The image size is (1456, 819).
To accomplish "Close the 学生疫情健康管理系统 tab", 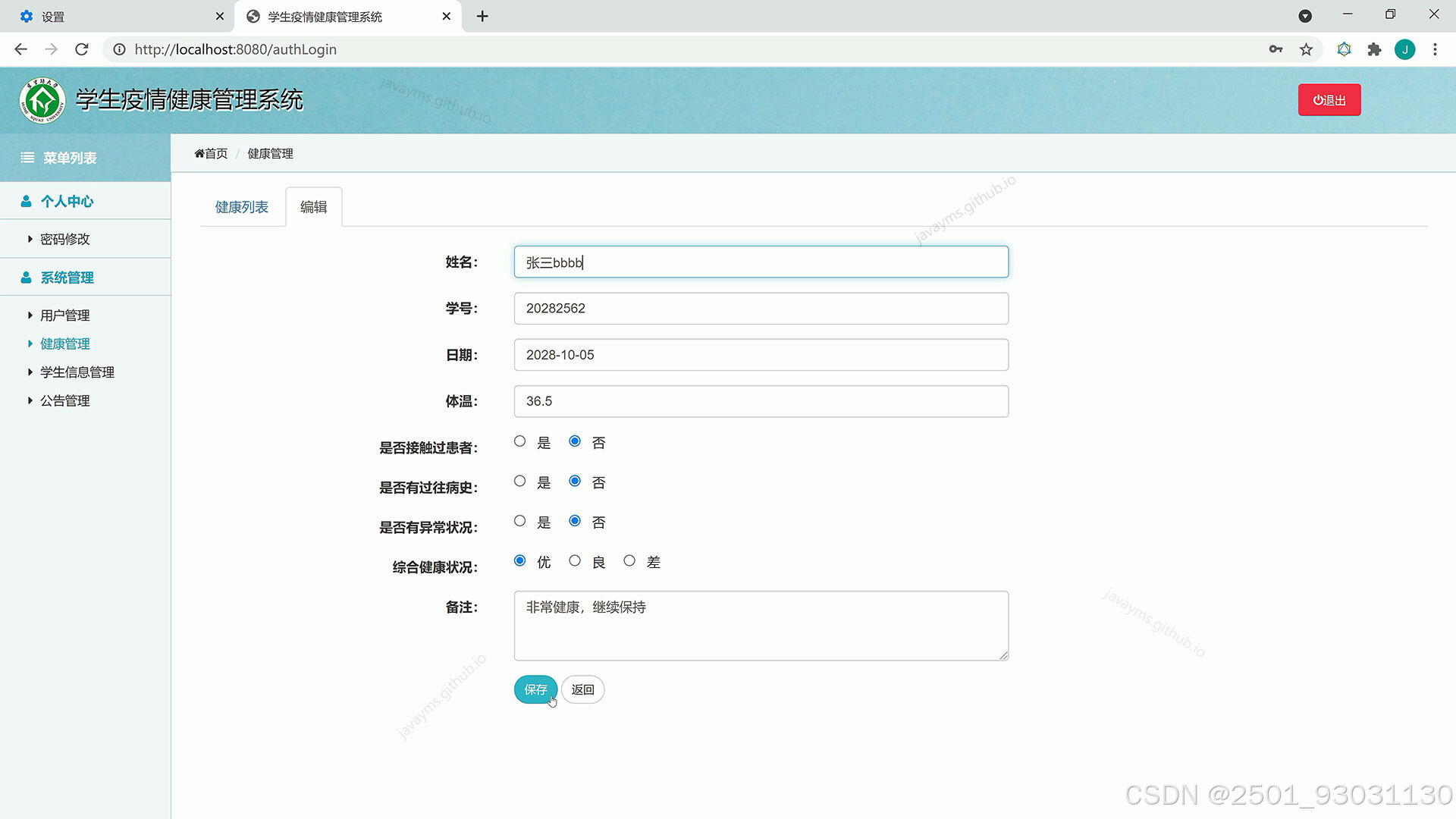I will [x=446, y=16].
